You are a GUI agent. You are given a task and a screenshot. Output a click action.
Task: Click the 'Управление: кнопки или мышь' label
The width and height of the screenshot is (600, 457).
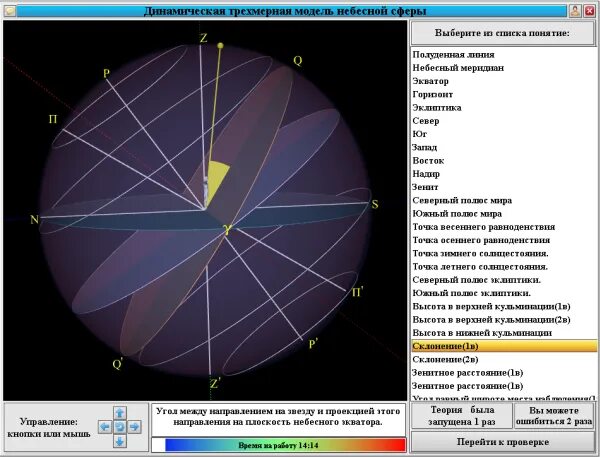49,428
